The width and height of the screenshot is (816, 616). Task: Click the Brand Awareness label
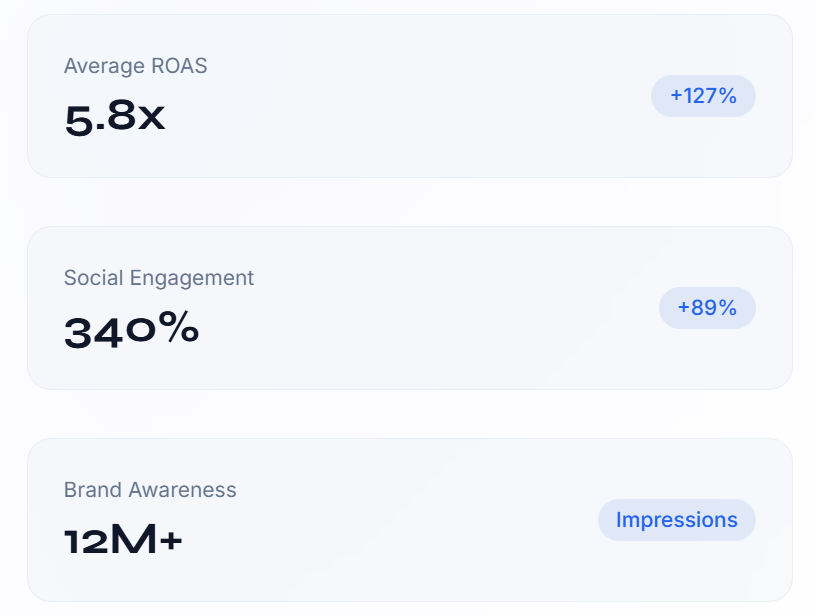(x=150, y=490)
